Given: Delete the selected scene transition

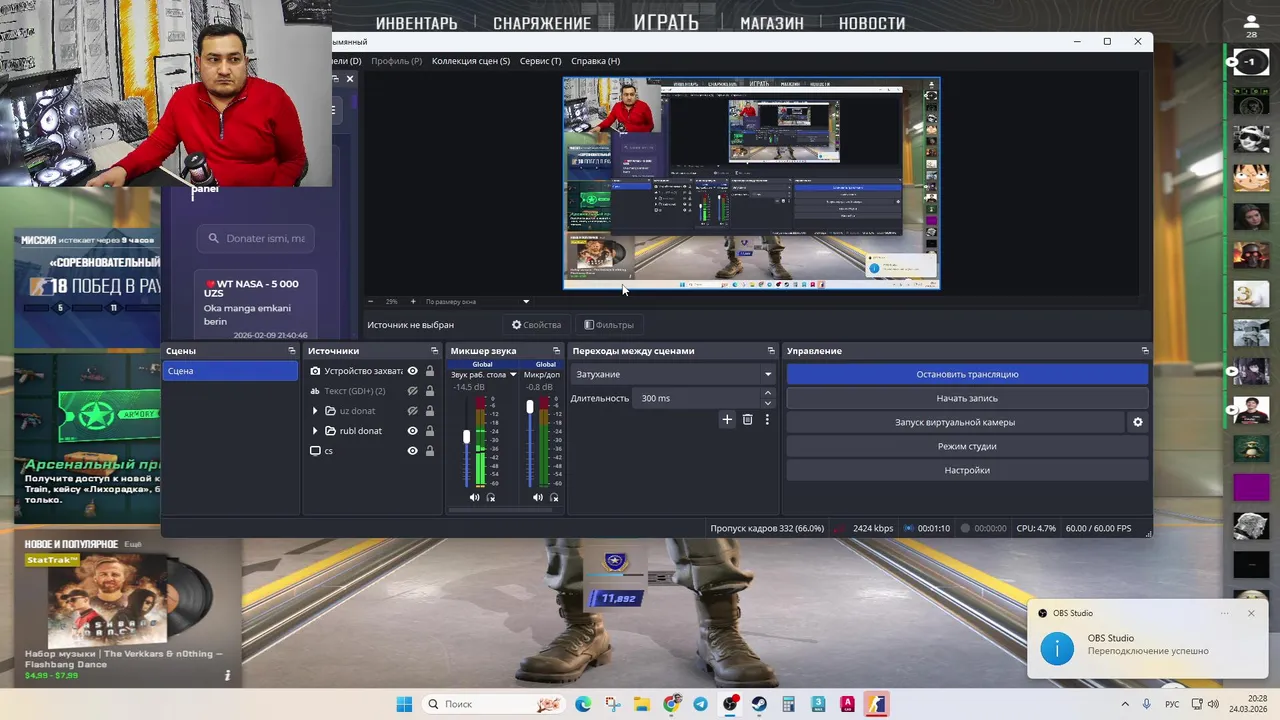Looking at the screenshot, I should click(x=747, y=420).
